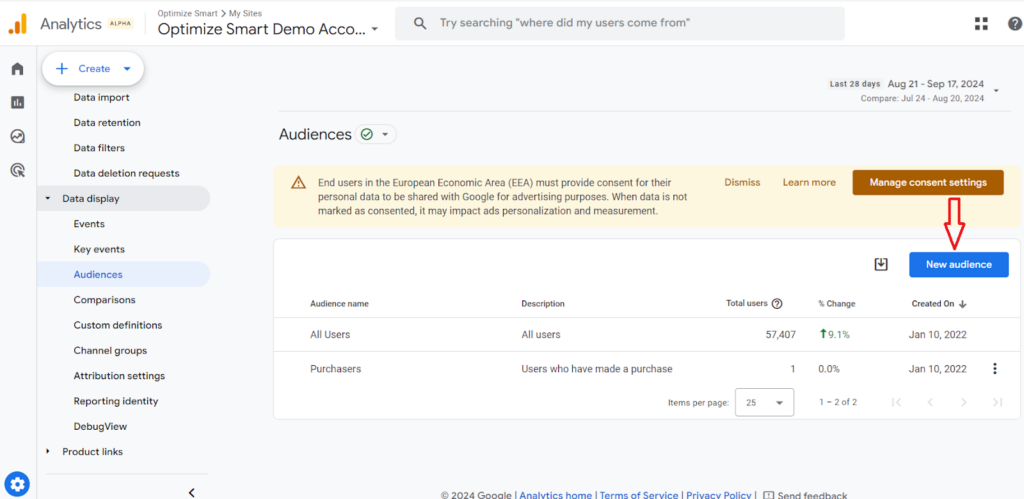
Task: Jump to last page arrow
Action: [997, 402]
